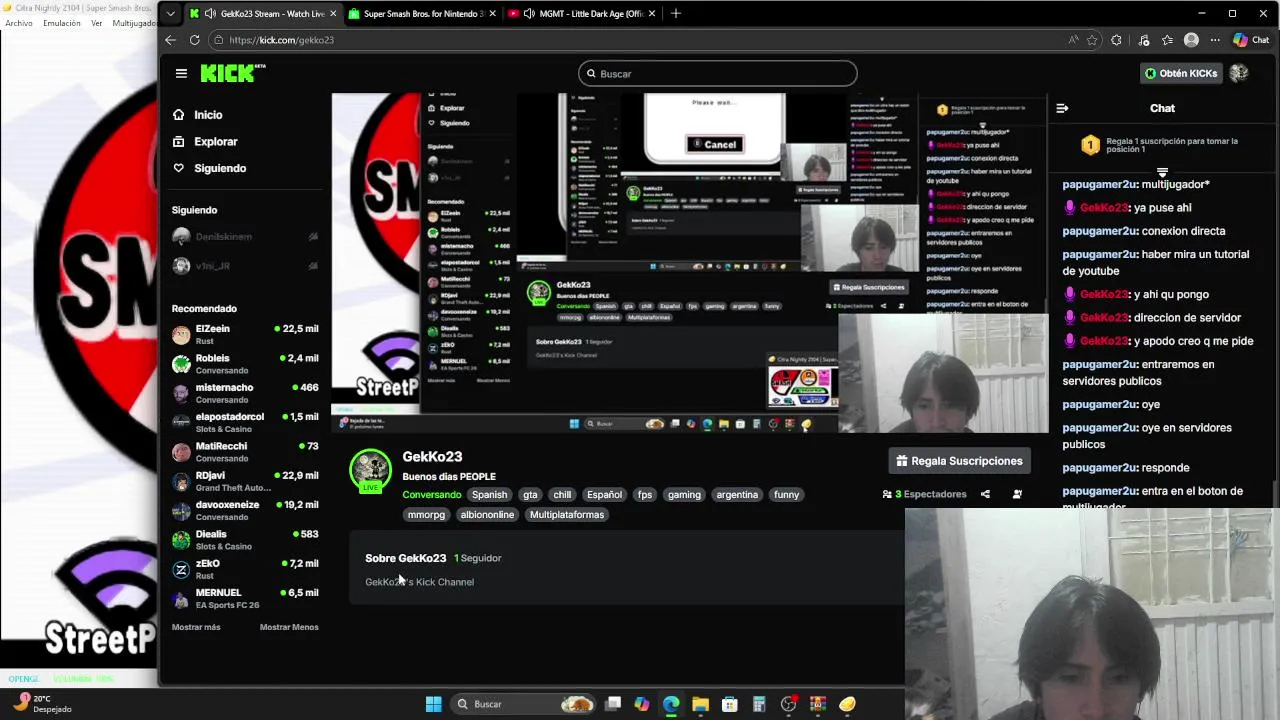Click the live stream video player
1280x720 pixels.
click(689, 263)
